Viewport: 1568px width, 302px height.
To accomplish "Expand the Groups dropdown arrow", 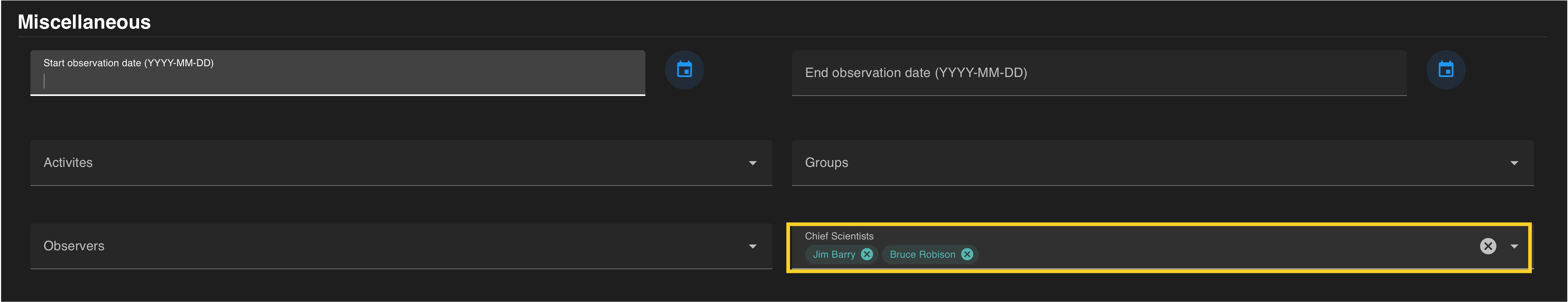I will 1514,163.
